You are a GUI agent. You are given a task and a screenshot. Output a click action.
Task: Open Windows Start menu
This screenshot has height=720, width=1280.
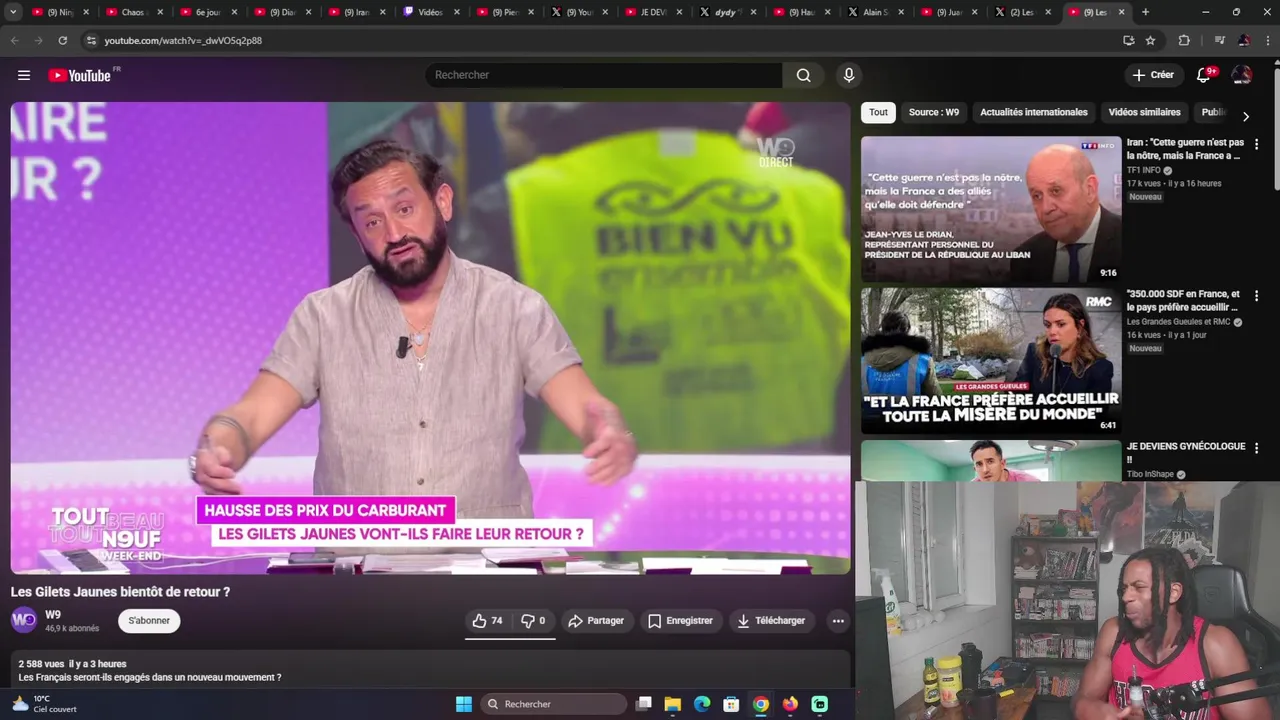click(464, 704)
